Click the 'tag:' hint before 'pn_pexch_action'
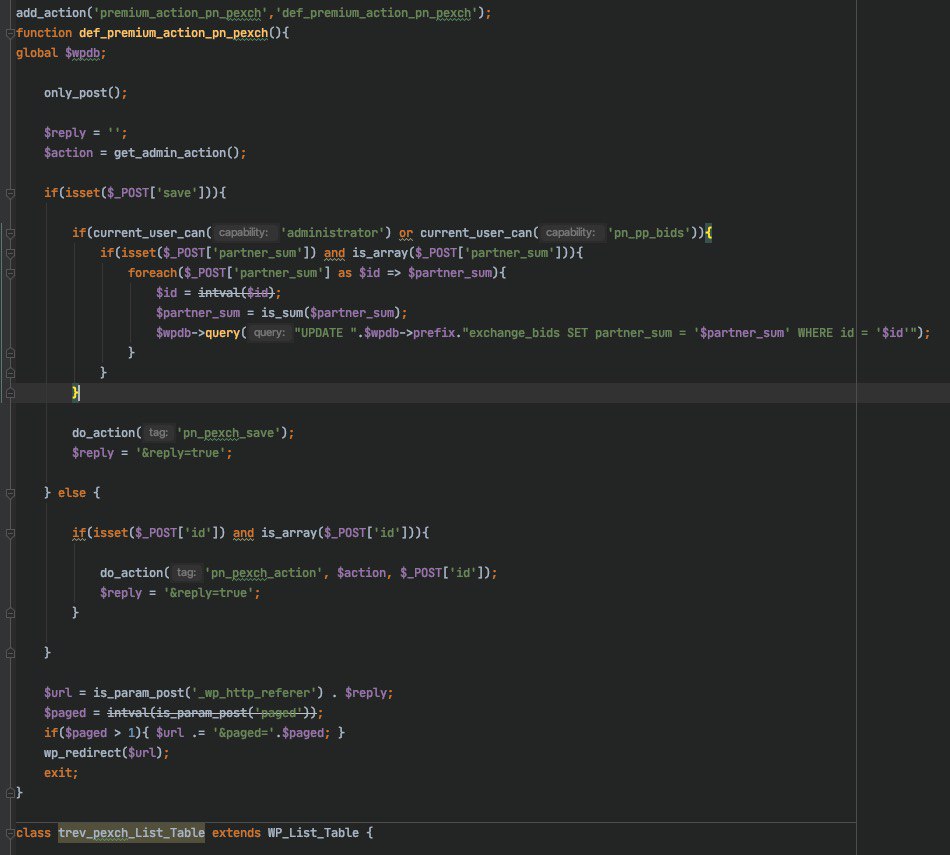Screen dimensions: 950x855 (186, 573)
